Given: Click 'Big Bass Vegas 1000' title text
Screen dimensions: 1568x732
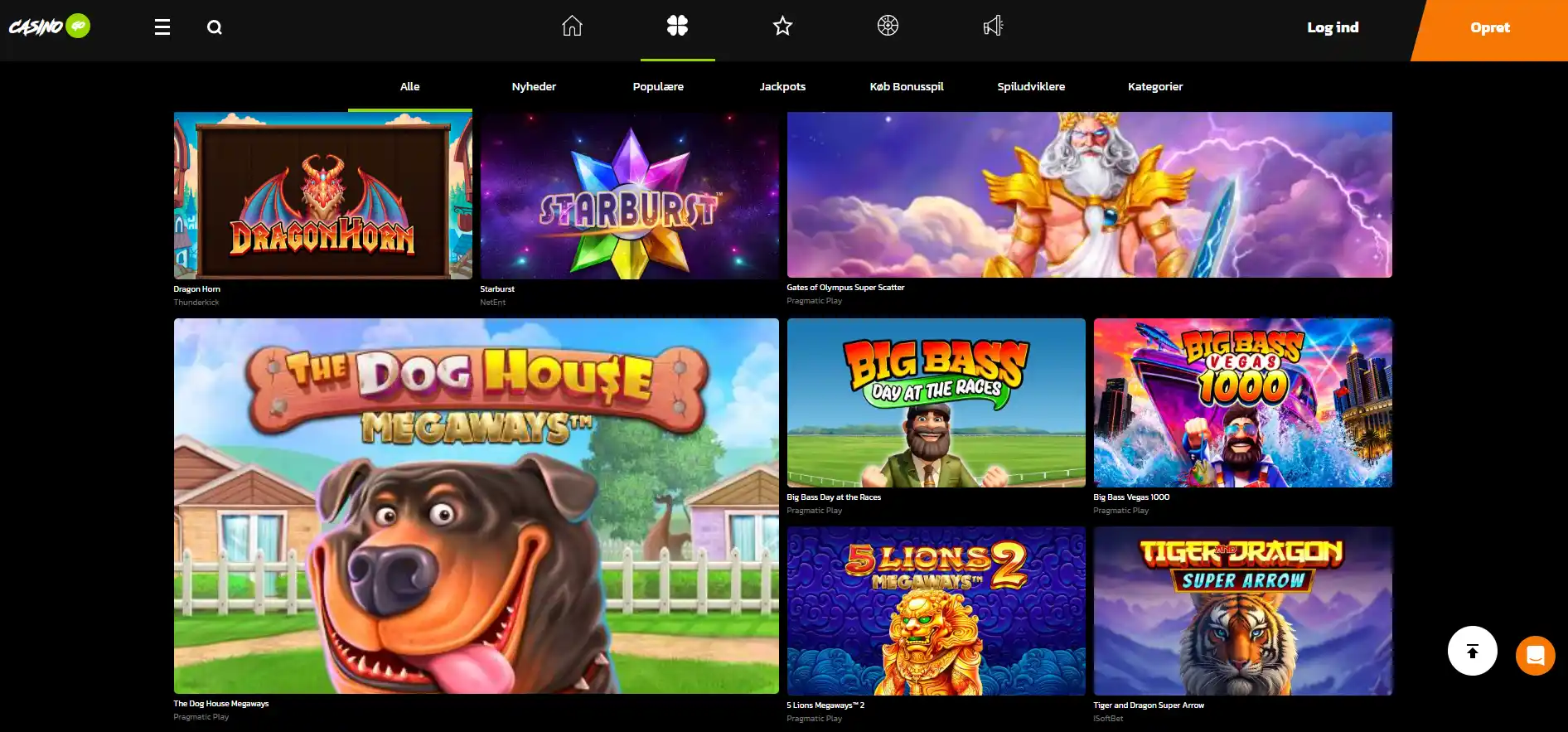Looking at the screenshot, I should pyautogui.click(x=1131, y=497).
